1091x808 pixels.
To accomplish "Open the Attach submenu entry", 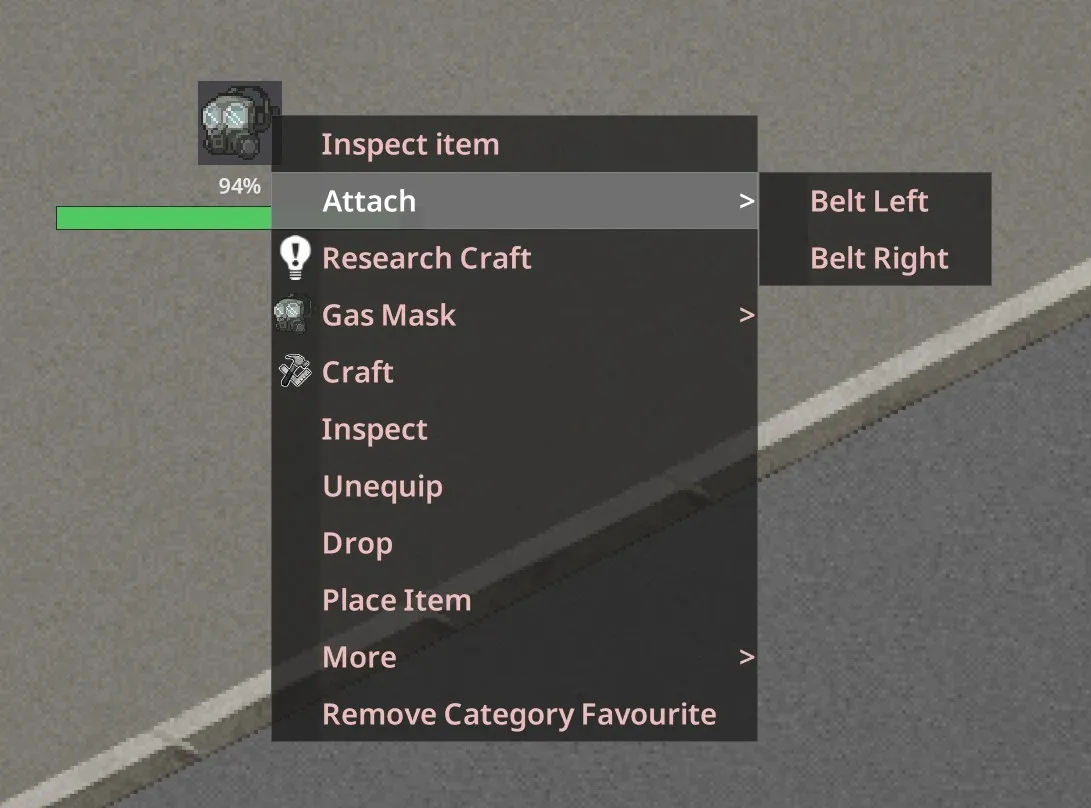I will pos(514,200).
